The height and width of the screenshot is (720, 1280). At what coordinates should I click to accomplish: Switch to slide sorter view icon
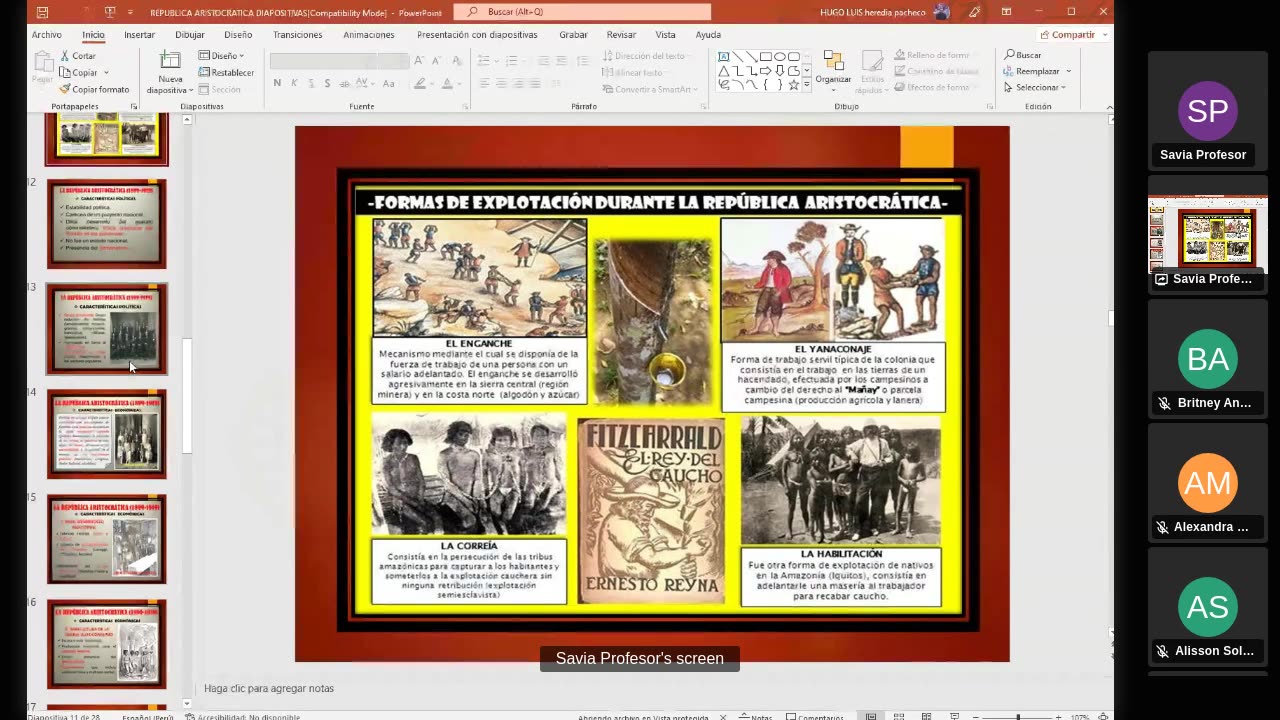coord(899,716)
